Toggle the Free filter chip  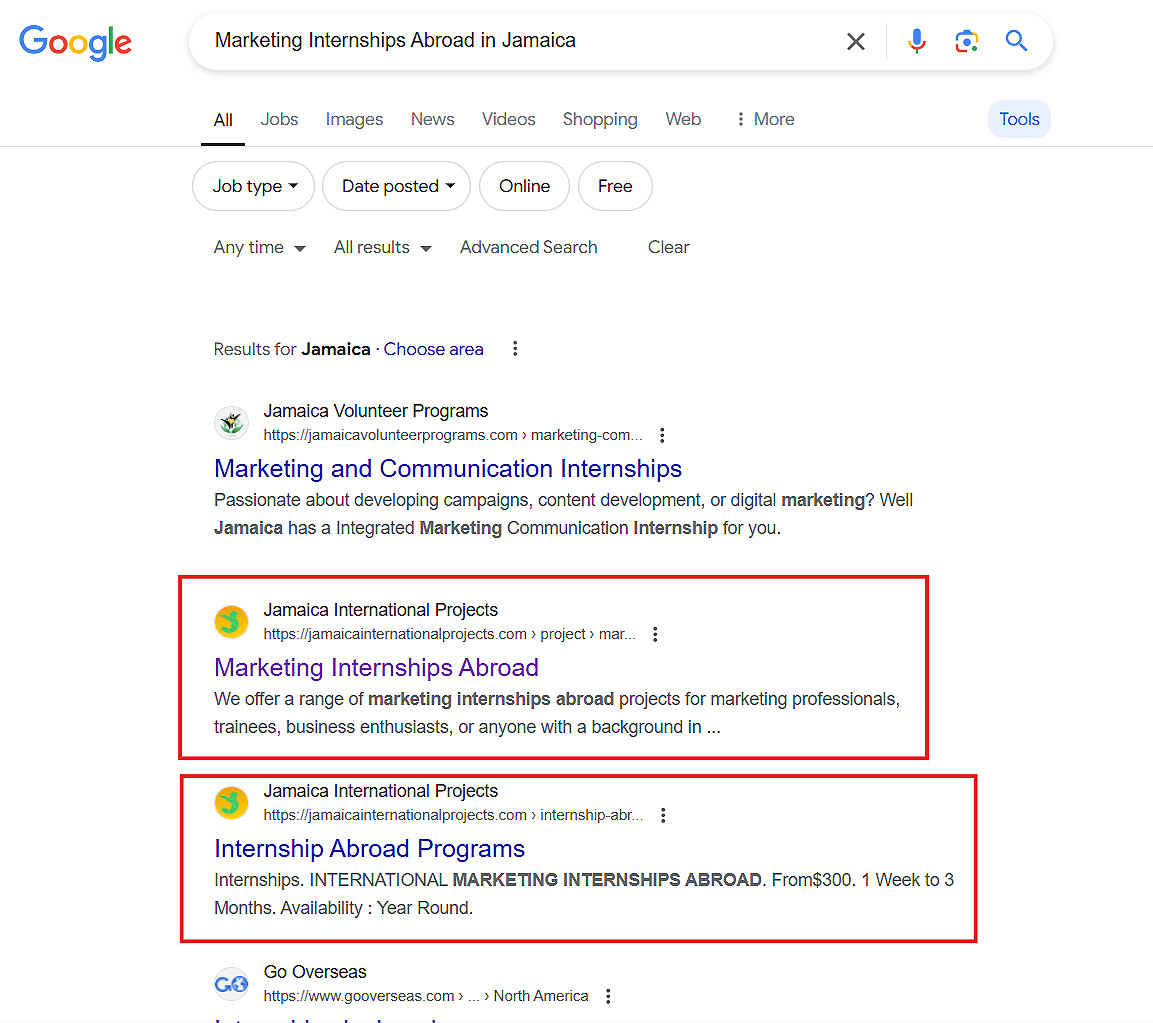pyautogui.click(x=615, y=186)
